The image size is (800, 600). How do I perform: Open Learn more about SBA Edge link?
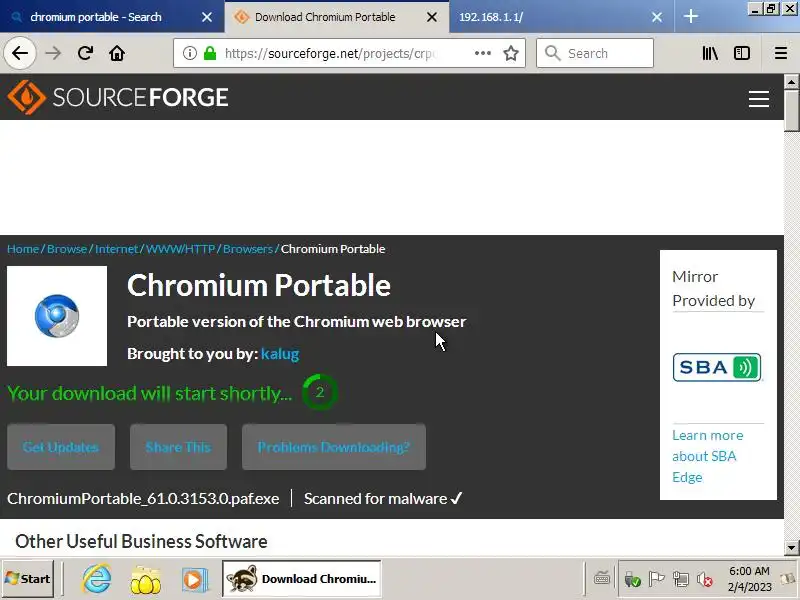pyautogui.click(x=708, y=456)
